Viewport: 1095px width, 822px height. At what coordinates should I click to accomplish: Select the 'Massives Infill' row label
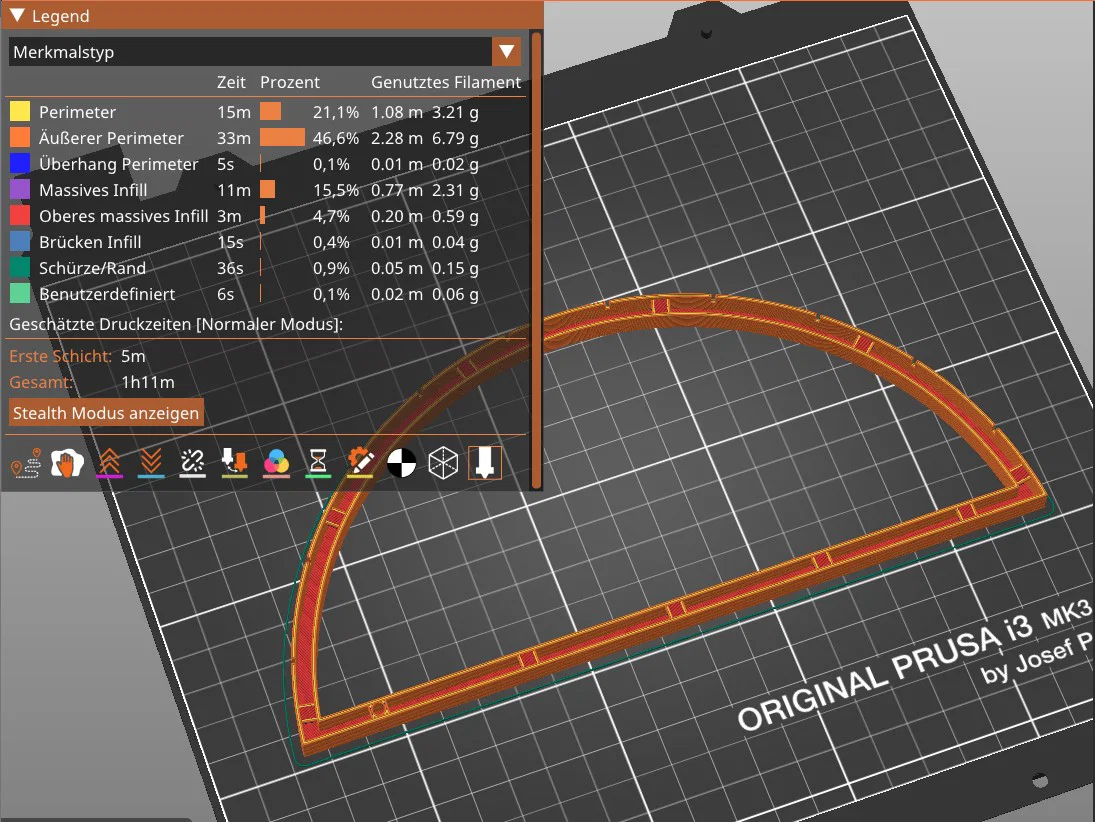click(x=93, y=190)
